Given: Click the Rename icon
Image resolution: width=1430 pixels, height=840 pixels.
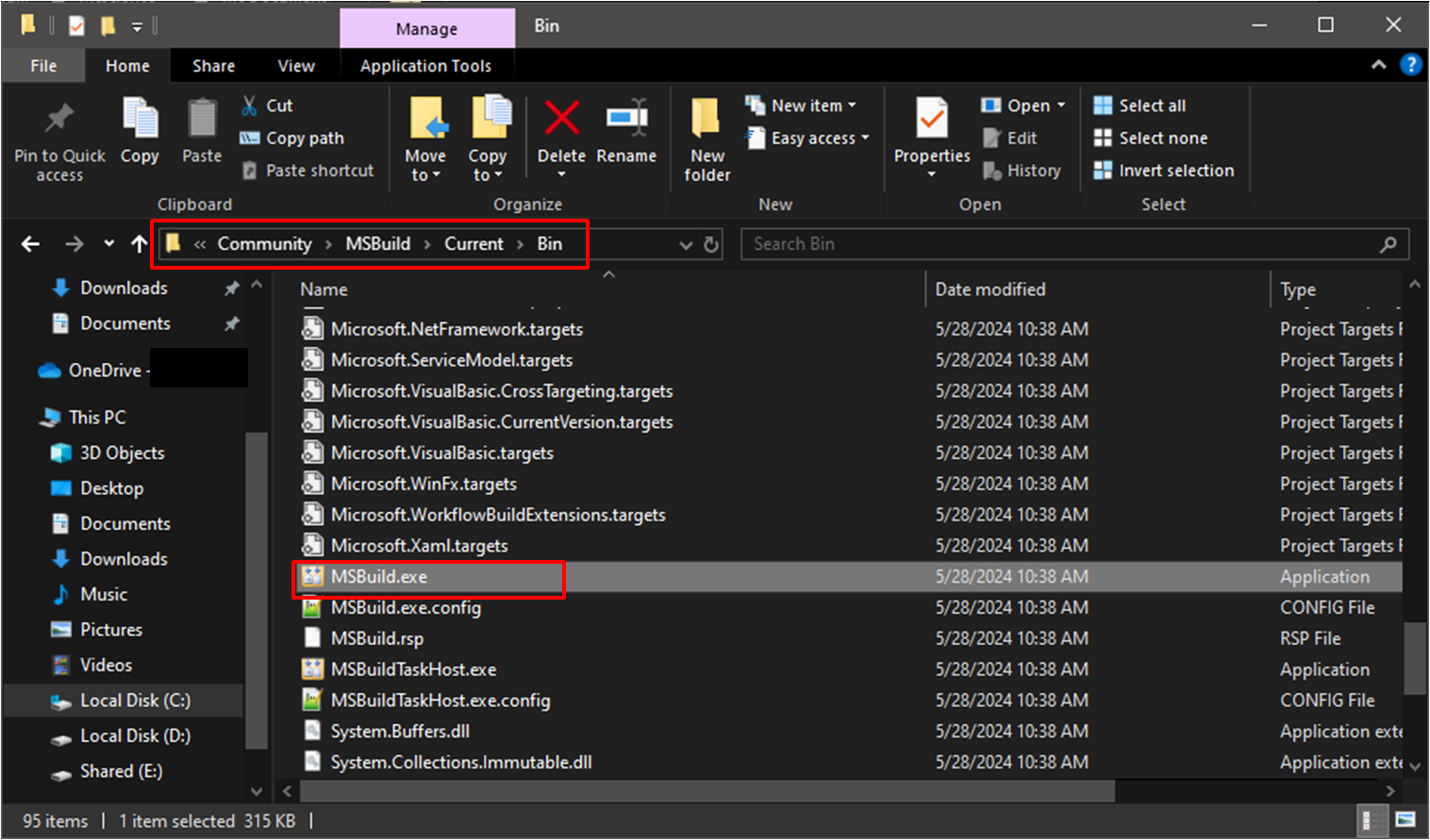Looking at the screenshot, I should pos(626,119).
